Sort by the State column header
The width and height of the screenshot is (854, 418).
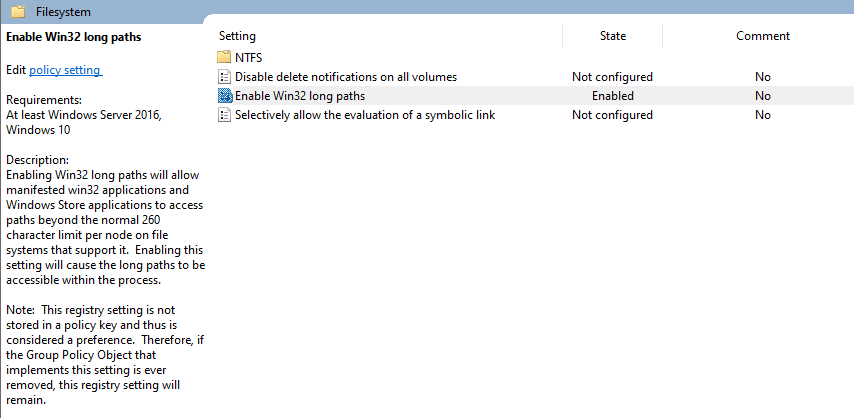[x=612, y=36]
